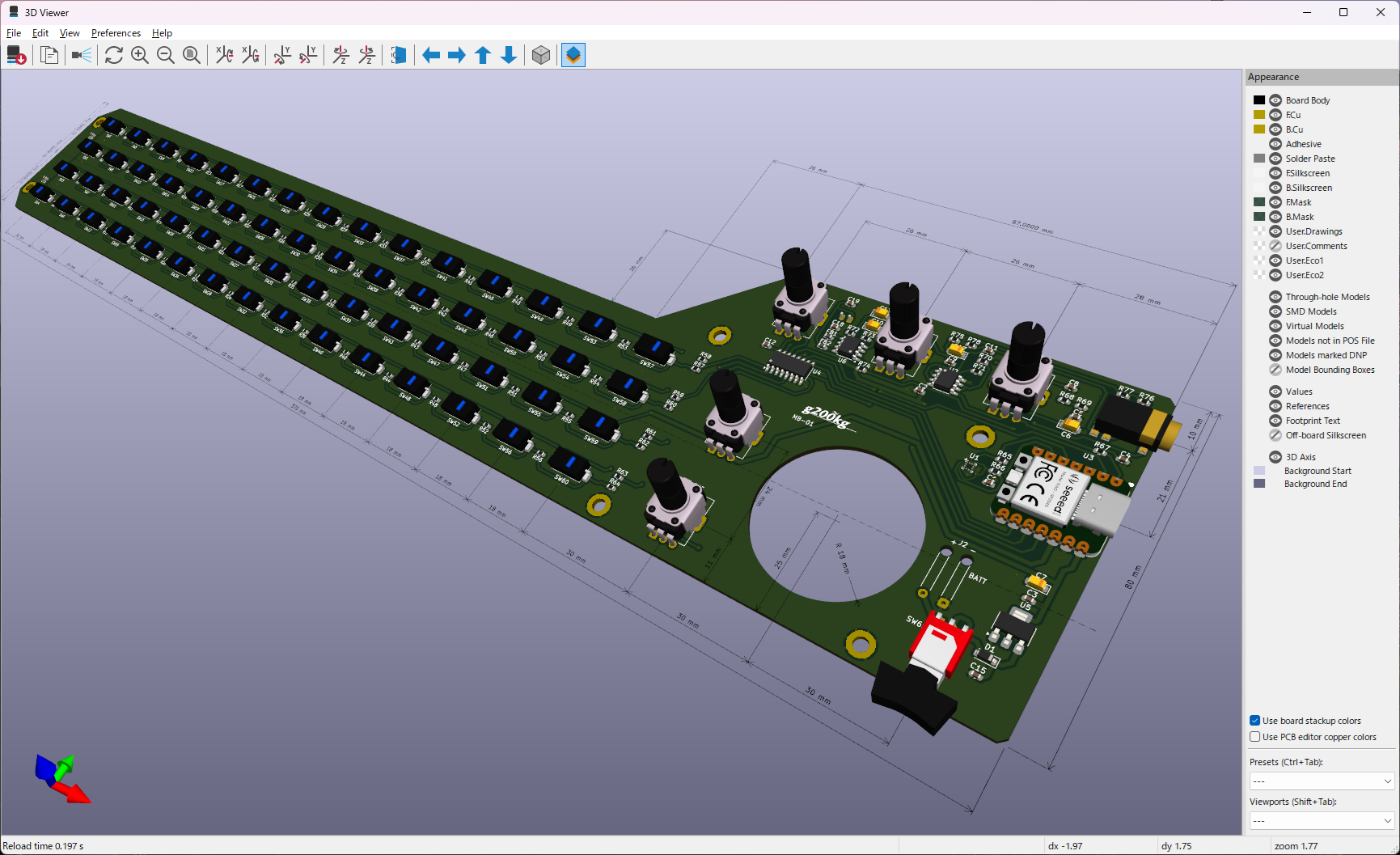
Task: Open the View menu
Action: (x=70, y=33)
